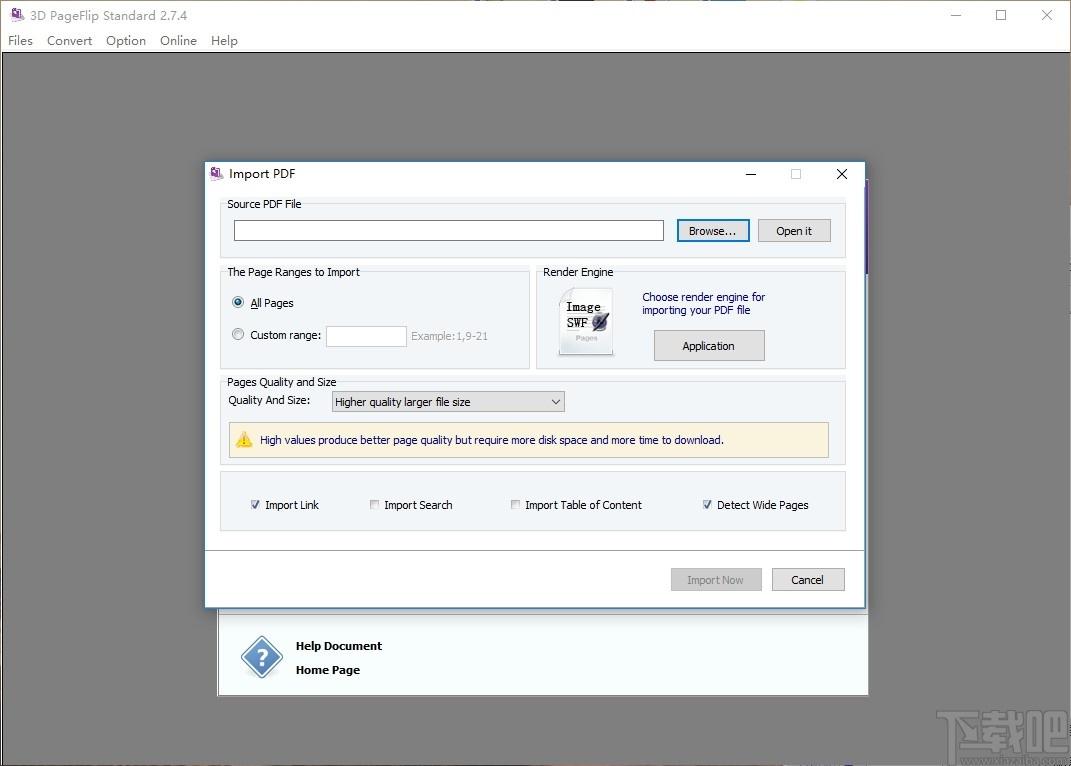
Task: Expand the Quality And Size dropdown
Action: point(448,402)
